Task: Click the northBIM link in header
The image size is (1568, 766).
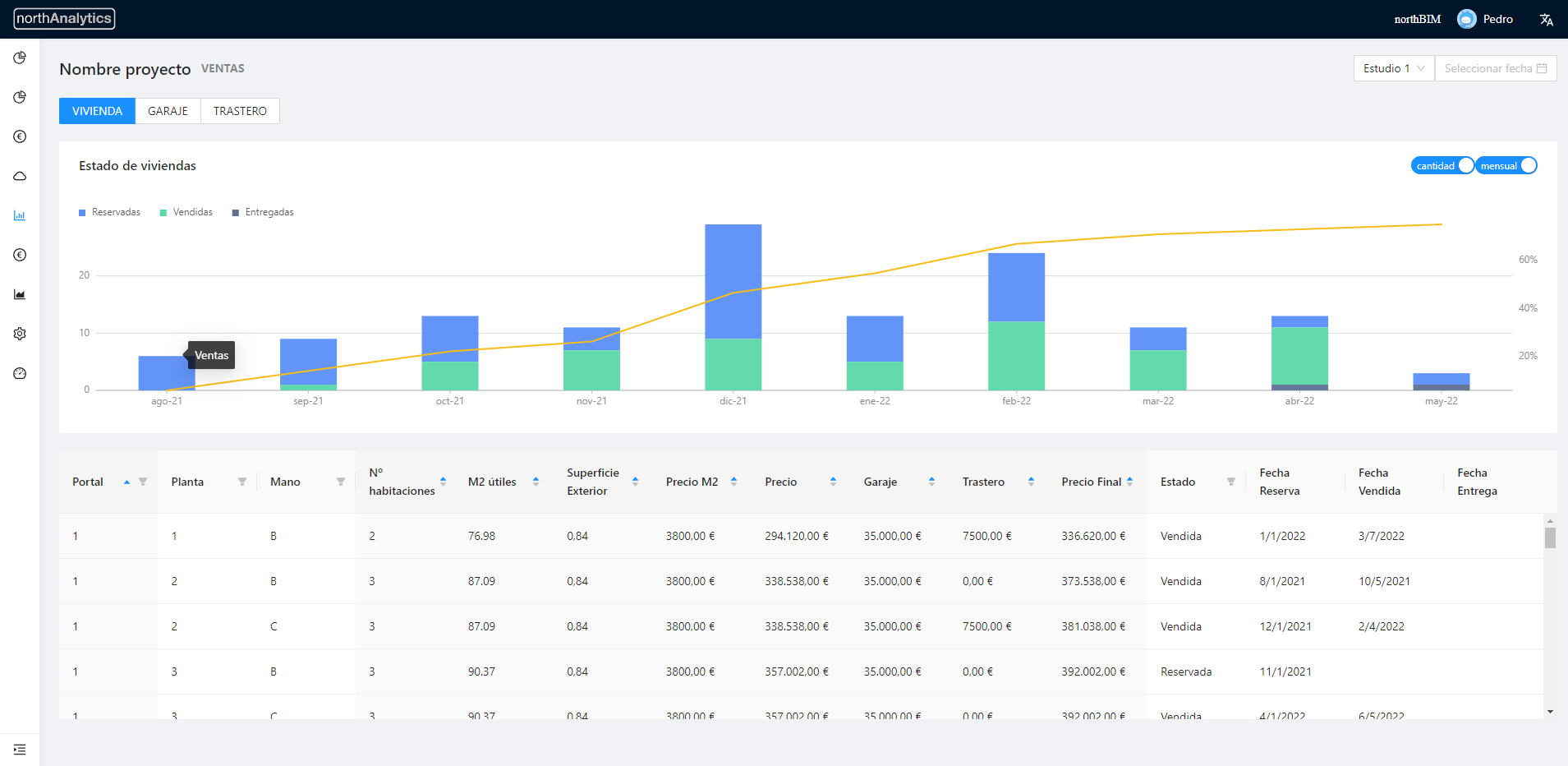Action: (1417, 19)
